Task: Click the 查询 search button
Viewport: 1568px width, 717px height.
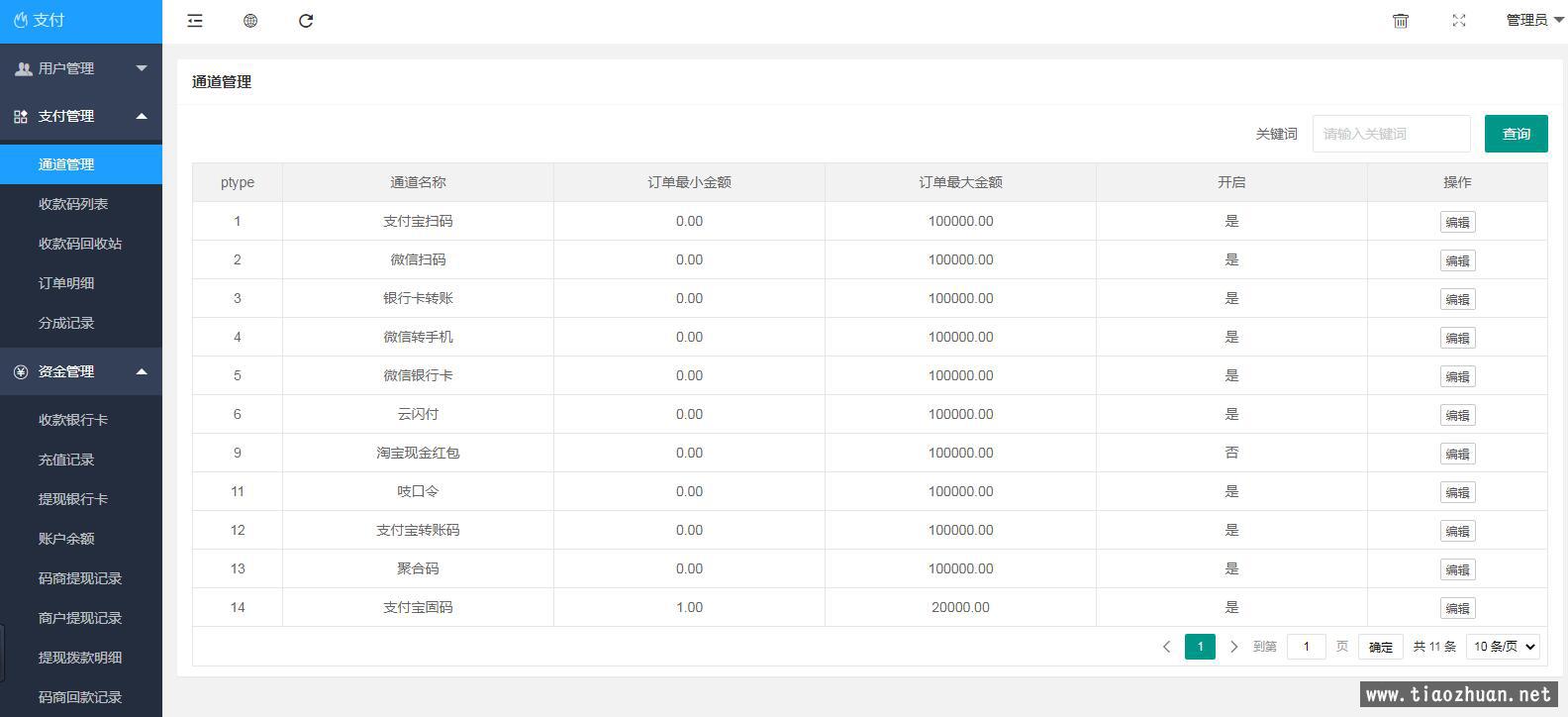Action: (1516, 134)
